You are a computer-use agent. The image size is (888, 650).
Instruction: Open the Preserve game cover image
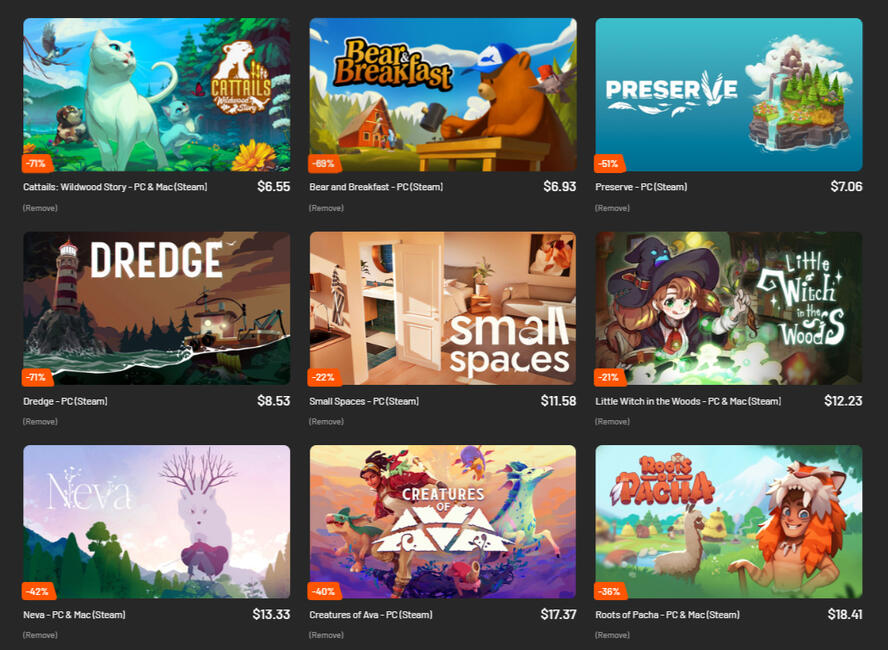coord(729,95)
